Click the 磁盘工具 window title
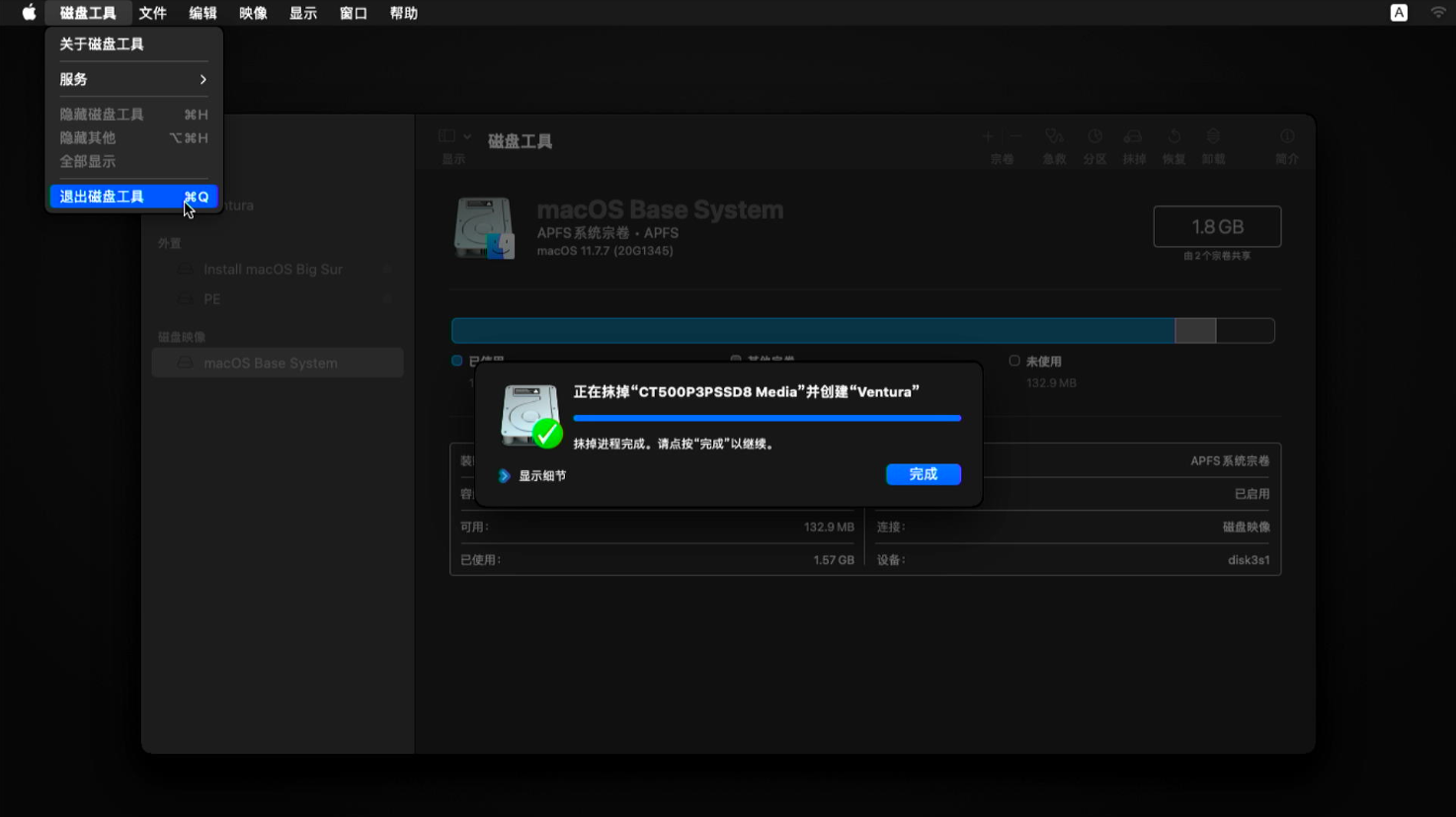Image resolution: width=1456 pixels, height=817 pixels. 520,141
